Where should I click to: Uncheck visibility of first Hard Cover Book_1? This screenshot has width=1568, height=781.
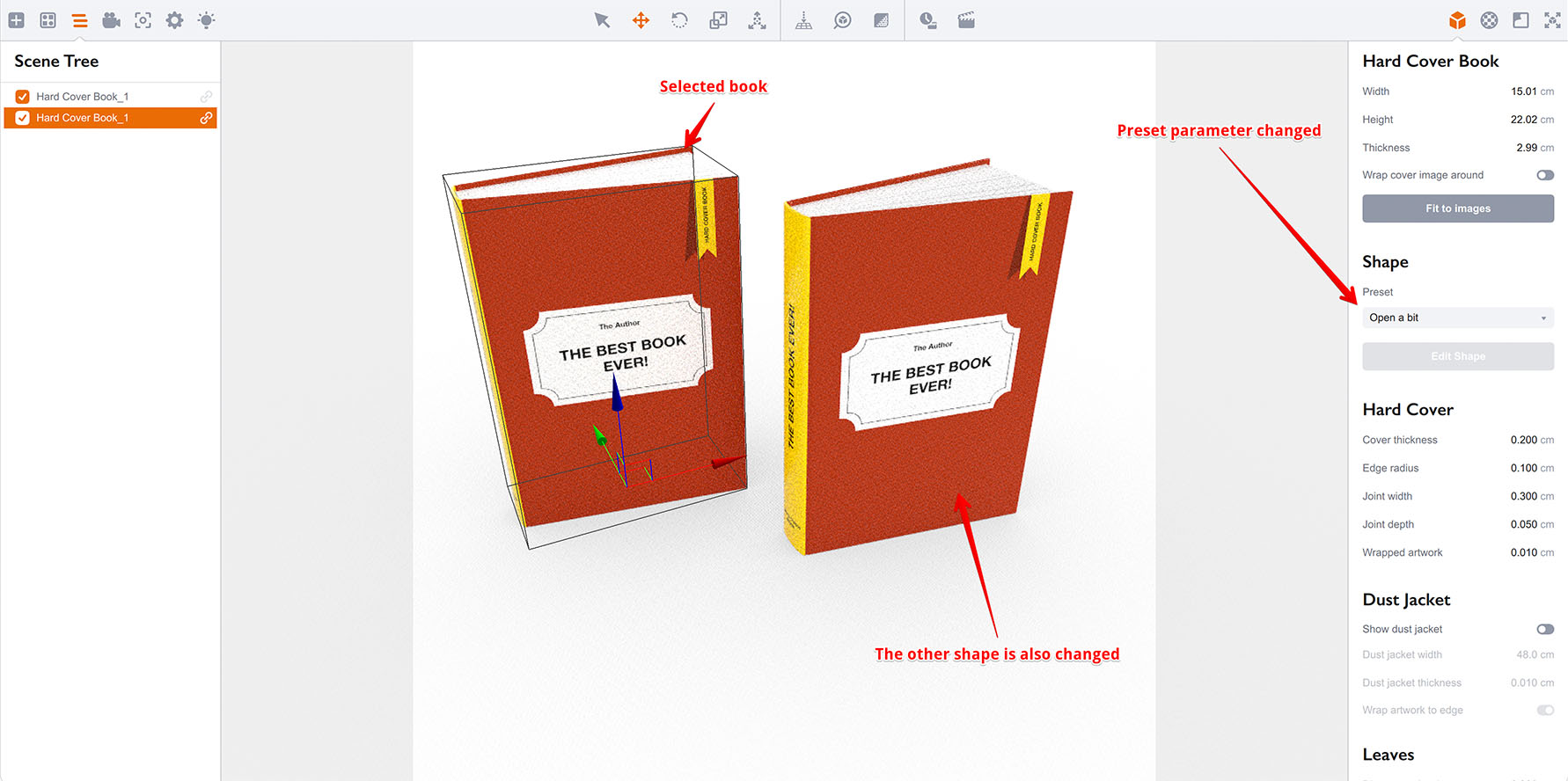click(x=23, y=97)
